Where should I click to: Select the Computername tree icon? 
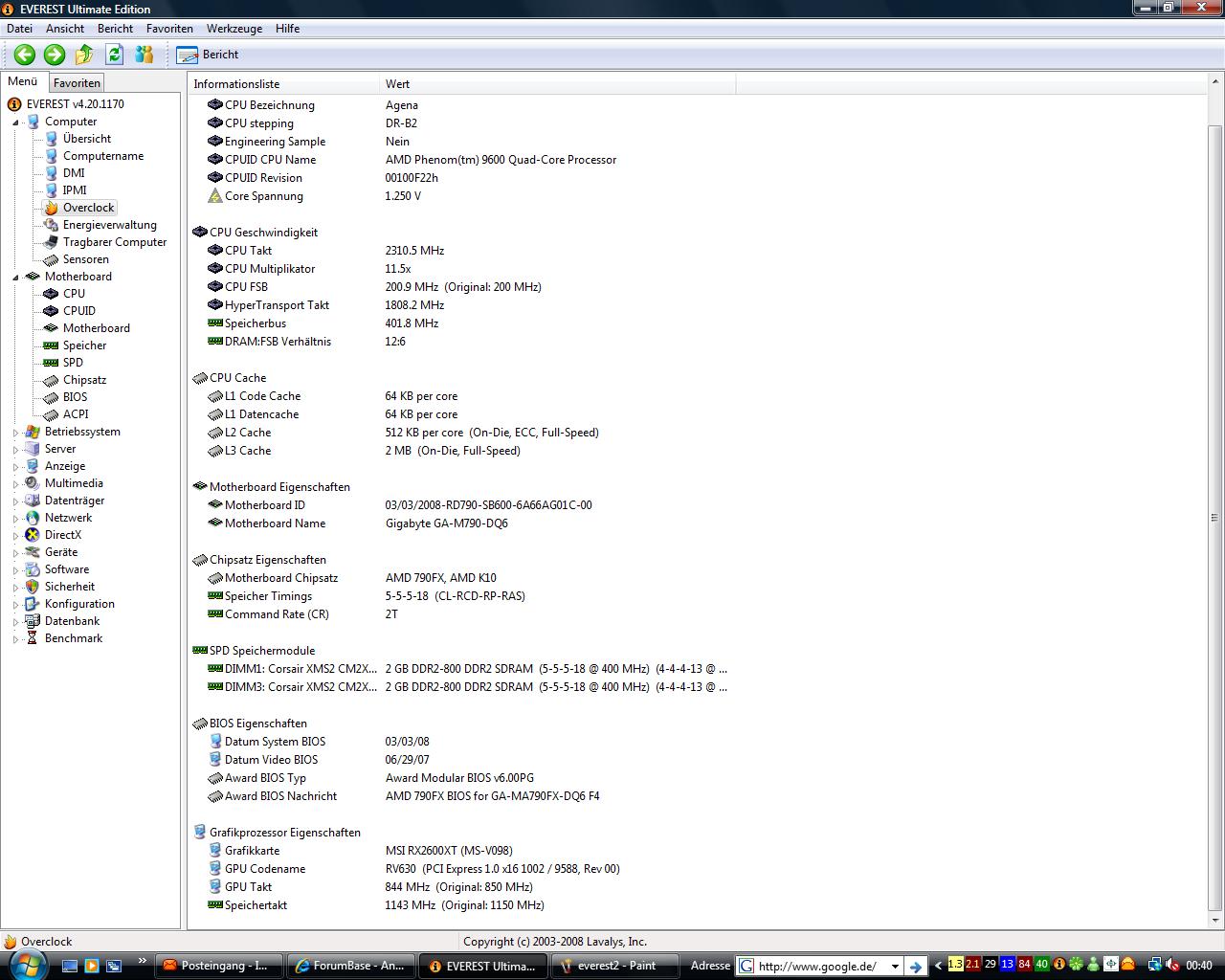pyautogui.click(x=51, y=156)
